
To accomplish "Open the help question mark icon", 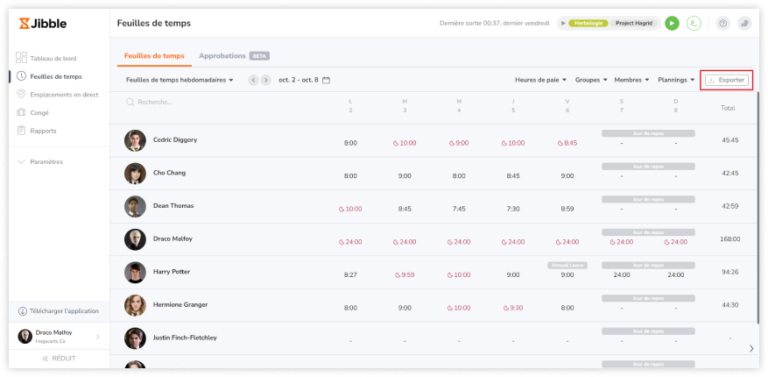I will pos(723,23).
